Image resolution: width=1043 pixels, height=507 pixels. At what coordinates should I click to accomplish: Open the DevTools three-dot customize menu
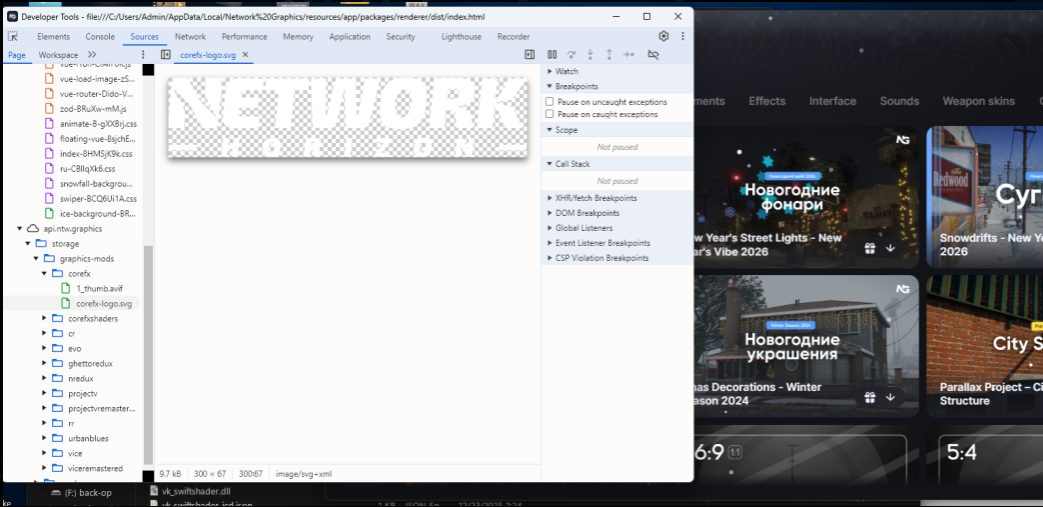682,36
